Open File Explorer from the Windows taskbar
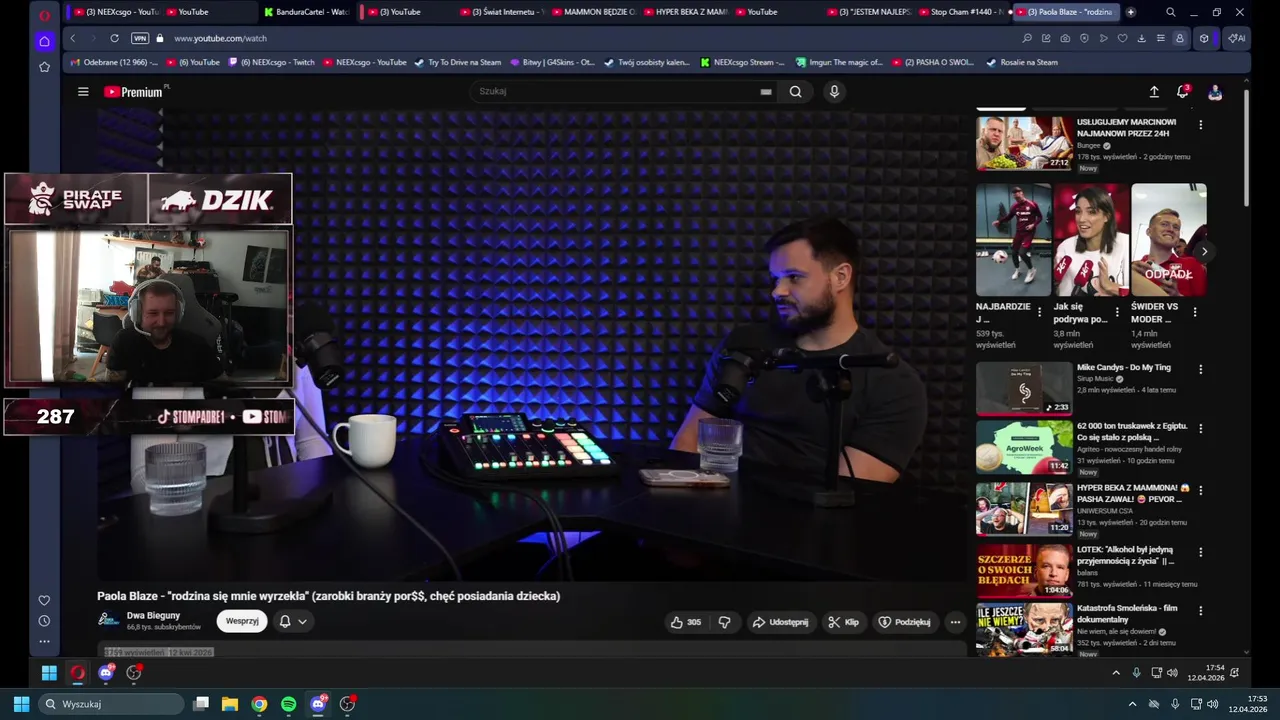This screenshot has height=720, width=1280. pos(230,704)
